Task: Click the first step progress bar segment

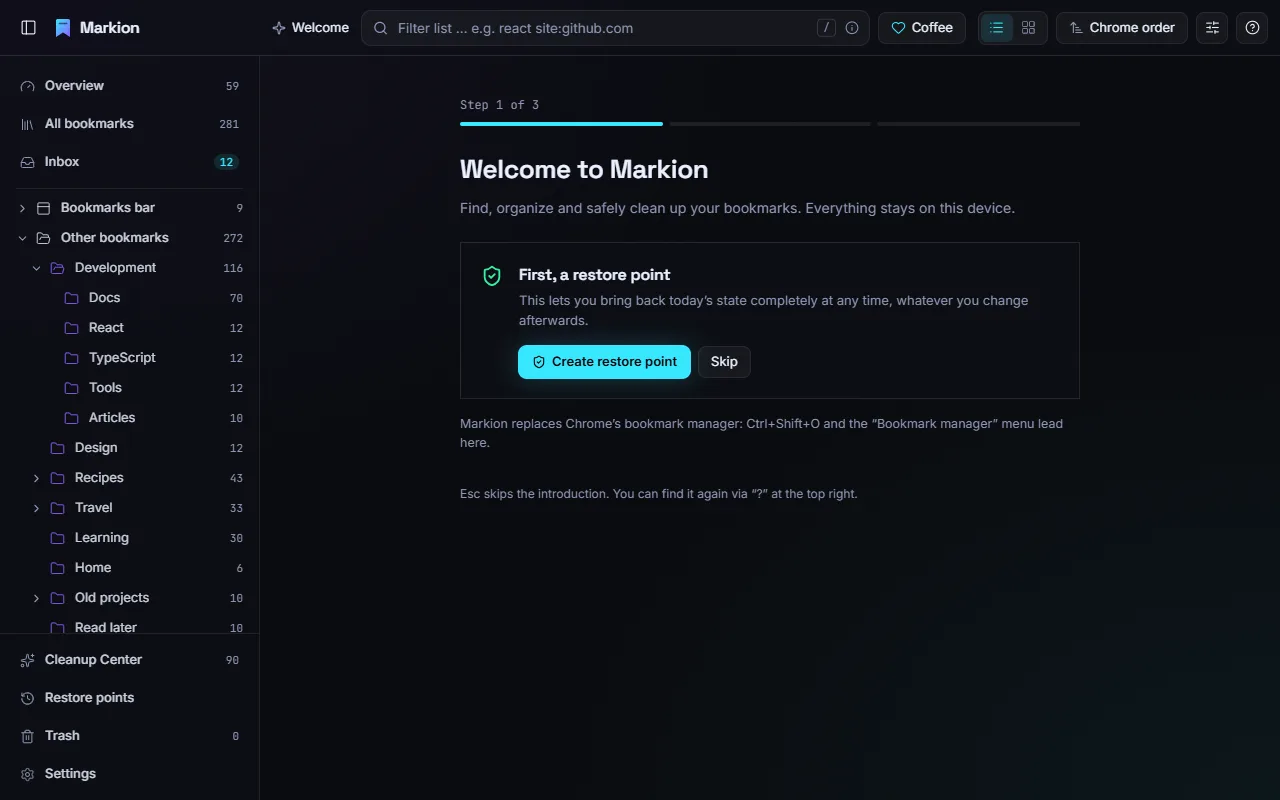Action: tap(561, 124)
